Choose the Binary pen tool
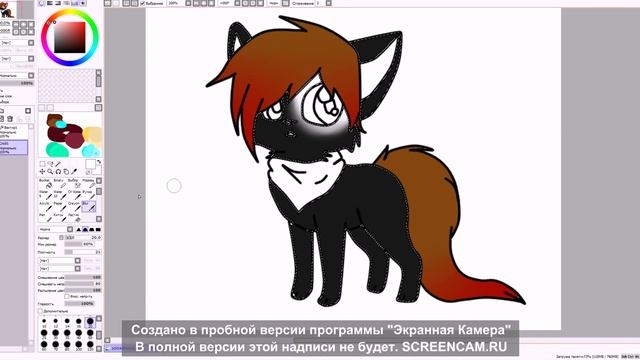 [x=60, y=183]
